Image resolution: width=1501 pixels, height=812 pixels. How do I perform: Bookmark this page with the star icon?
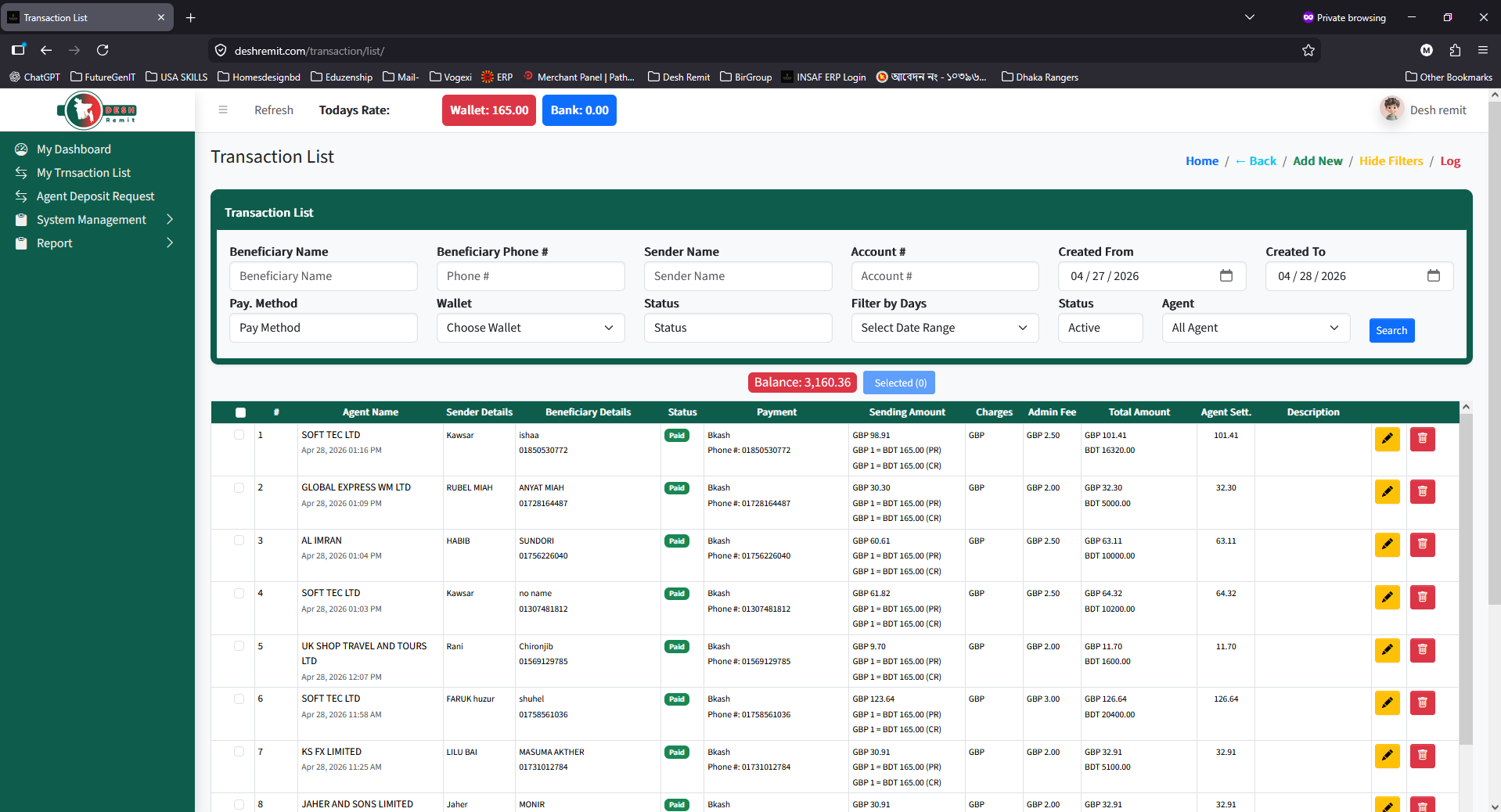click(x=1308, y=50)
